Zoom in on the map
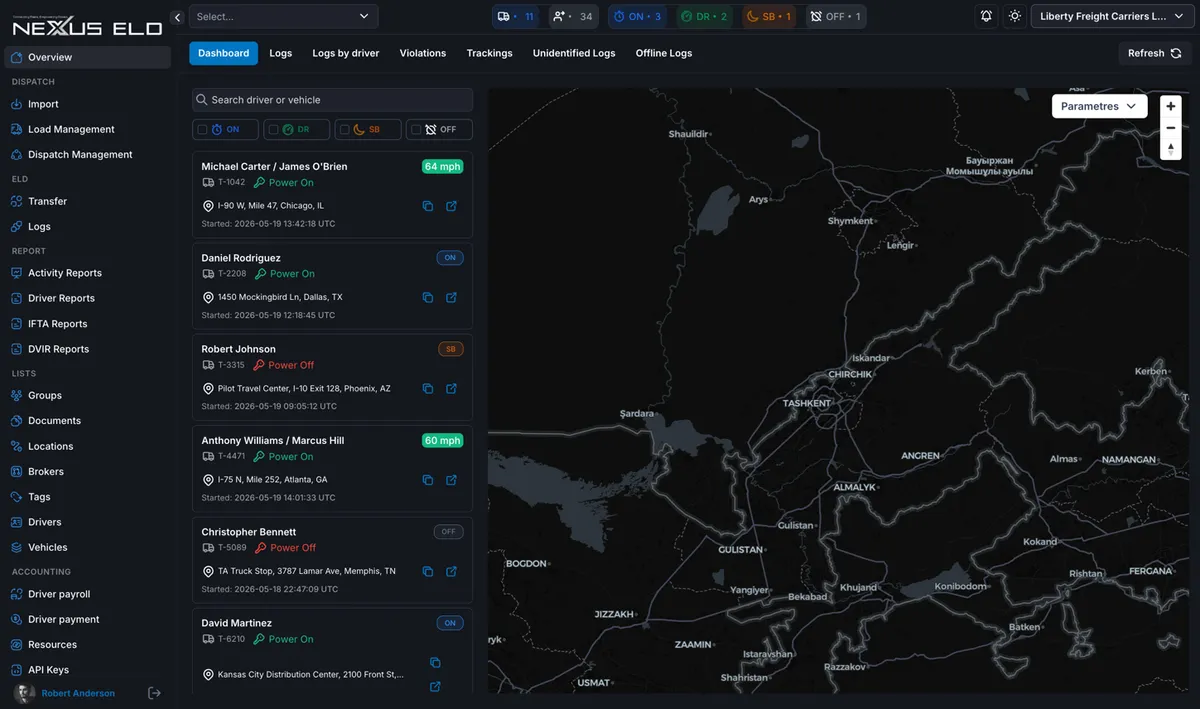The width and height of the screenshot is (1200, 709). click(x=1171, y=106)
